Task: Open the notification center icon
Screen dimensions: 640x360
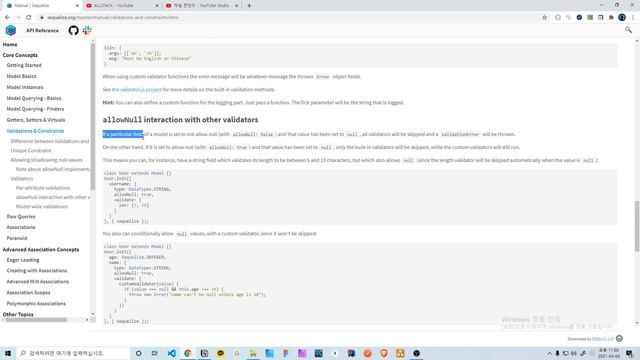Action: pyautogui.click(x=629, y=353)
